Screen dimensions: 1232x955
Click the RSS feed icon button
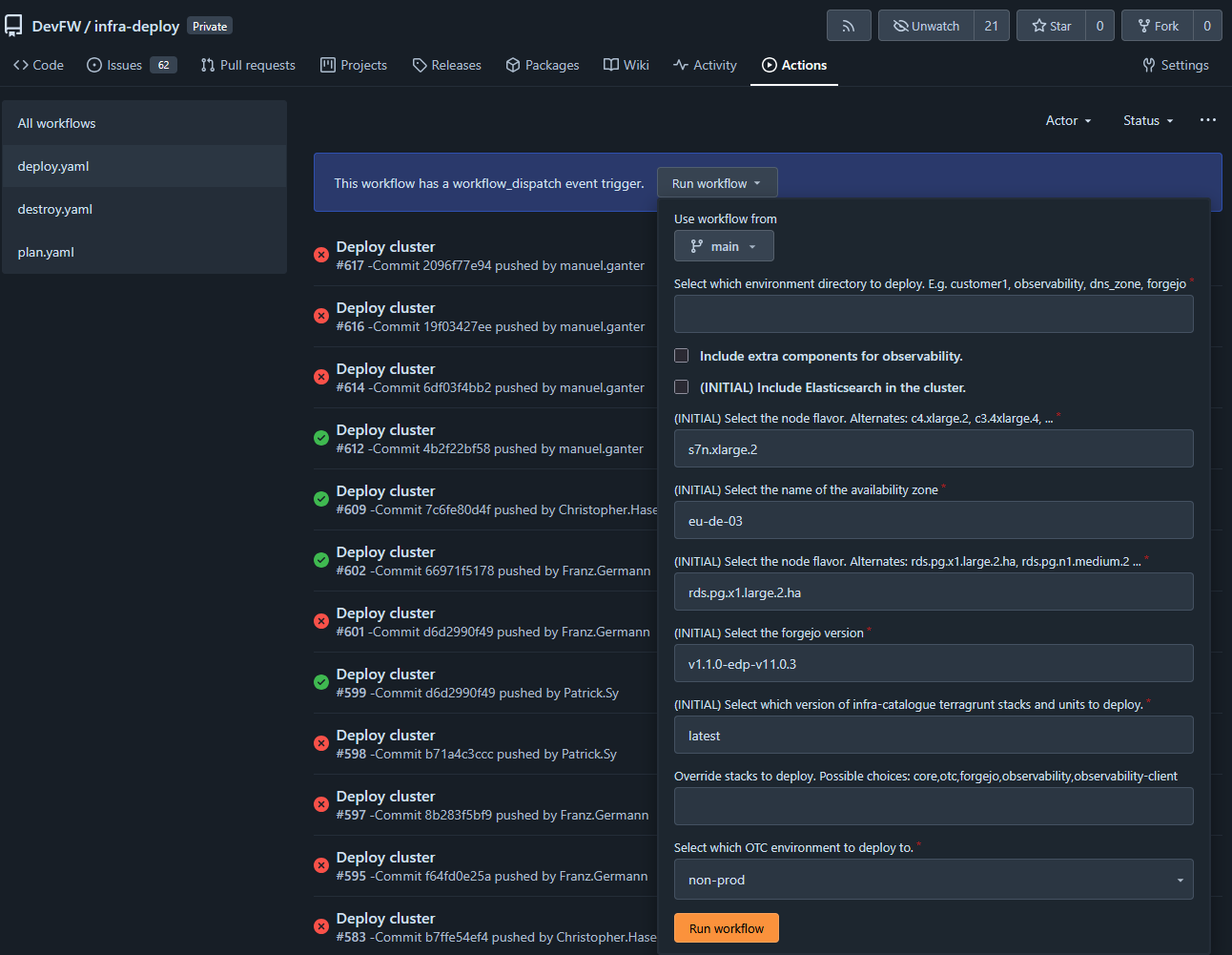click(848, 26)
